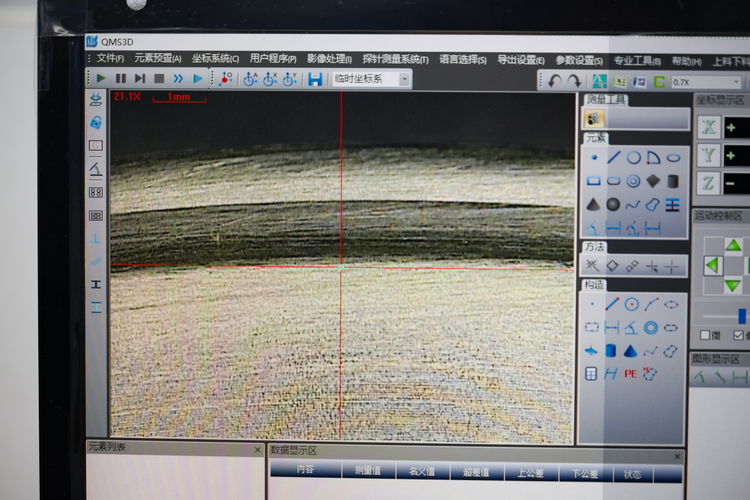Open the 导出设置(E) menu
Image resolution: width=750 pixels, height=500 pixels.
(x=521, y=60)
